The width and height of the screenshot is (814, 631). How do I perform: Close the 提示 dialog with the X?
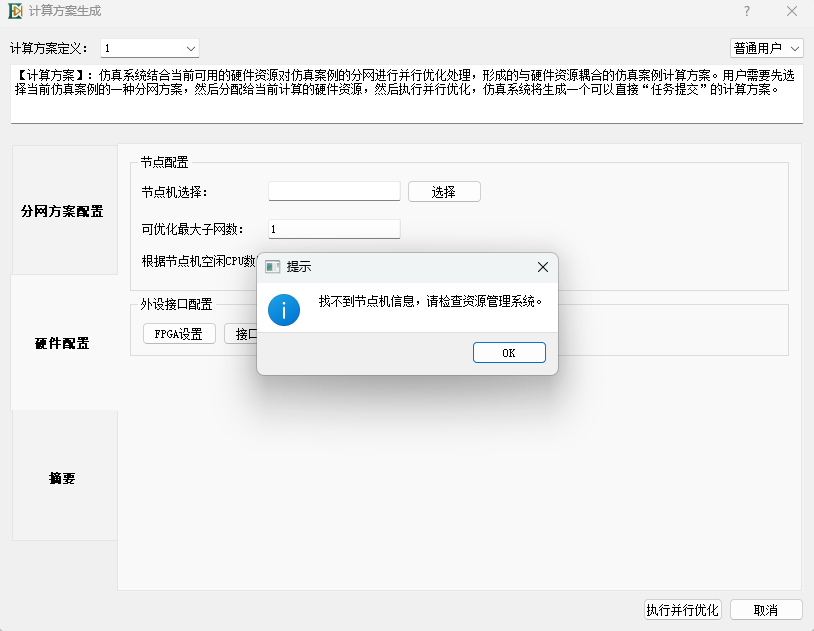click(542, 267)
